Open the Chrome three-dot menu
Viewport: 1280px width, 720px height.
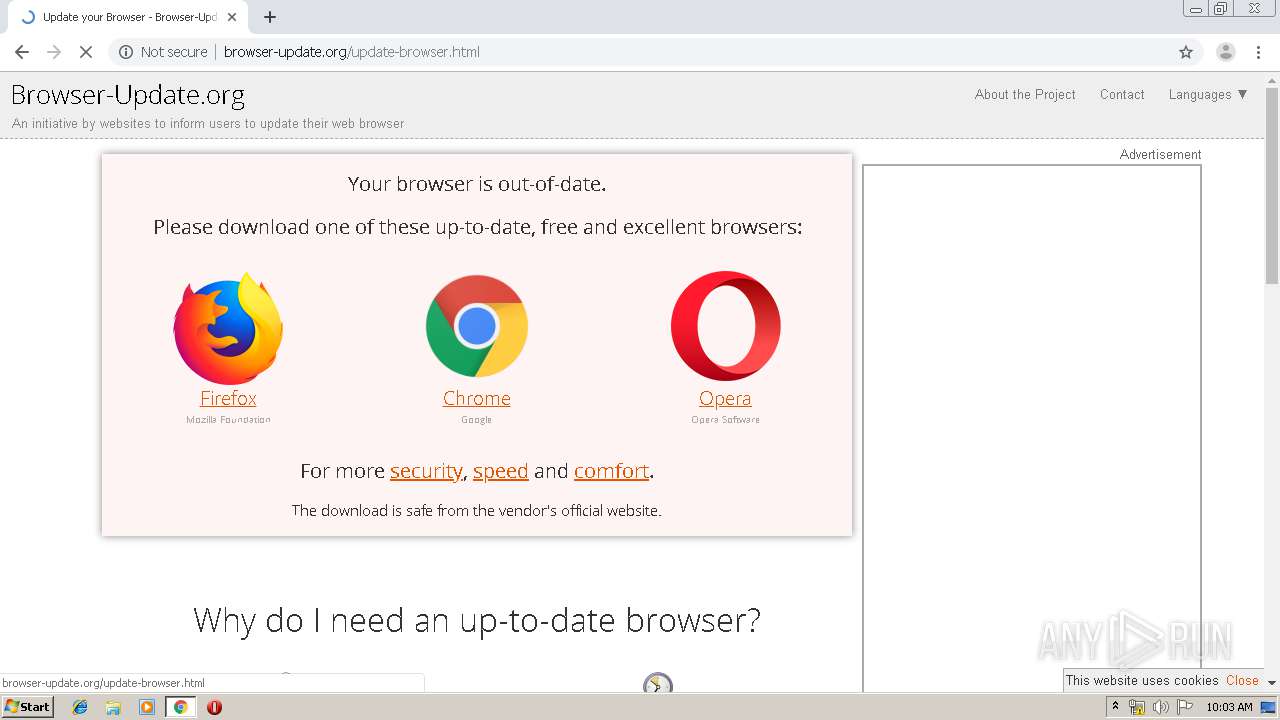click(1258, 52)
